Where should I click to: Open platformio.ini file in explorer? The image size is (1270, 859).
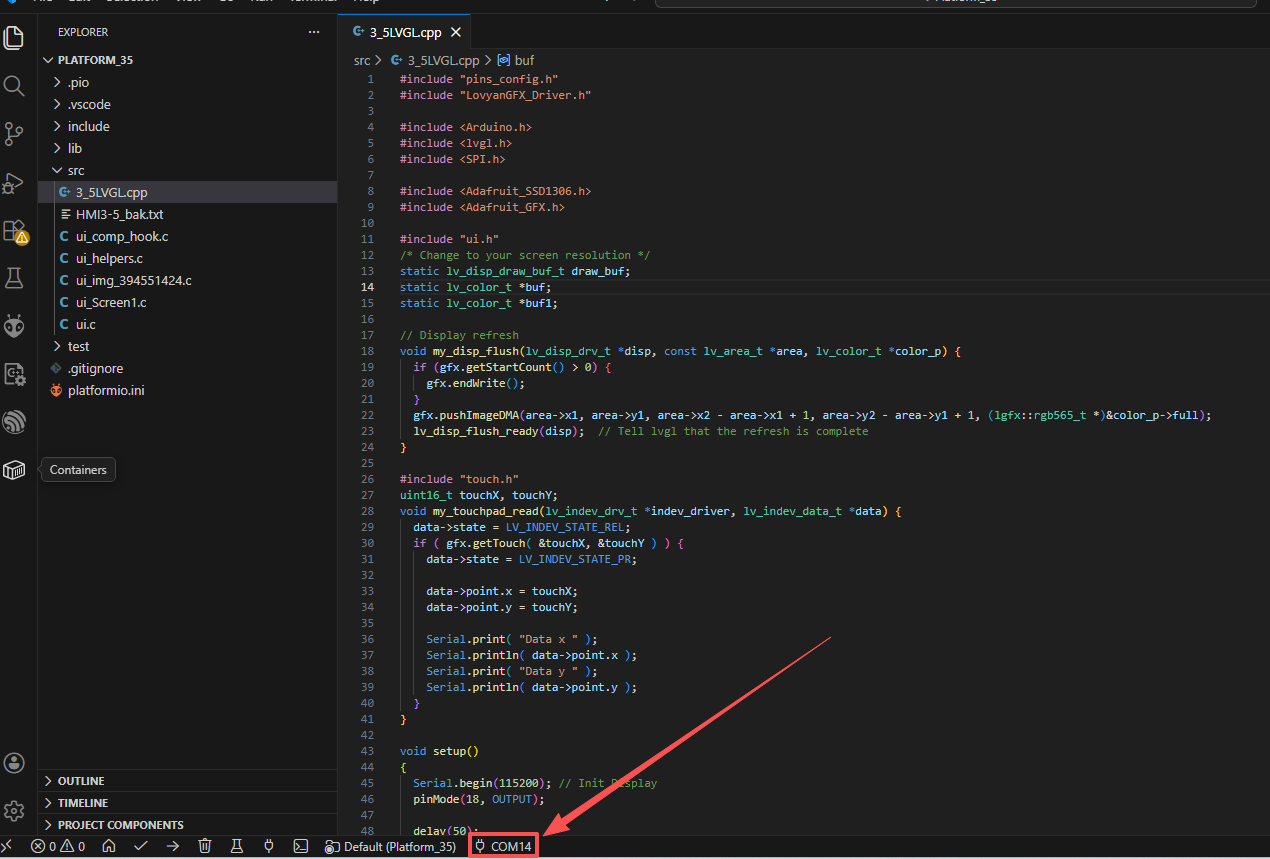(x=106, y=390)
